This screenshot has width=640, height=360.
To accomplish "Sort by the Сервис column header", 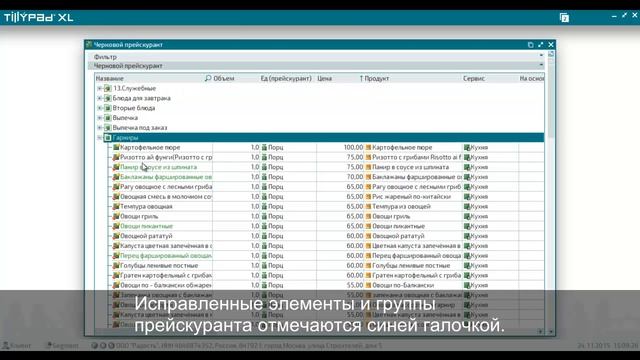I will (473, 78).
